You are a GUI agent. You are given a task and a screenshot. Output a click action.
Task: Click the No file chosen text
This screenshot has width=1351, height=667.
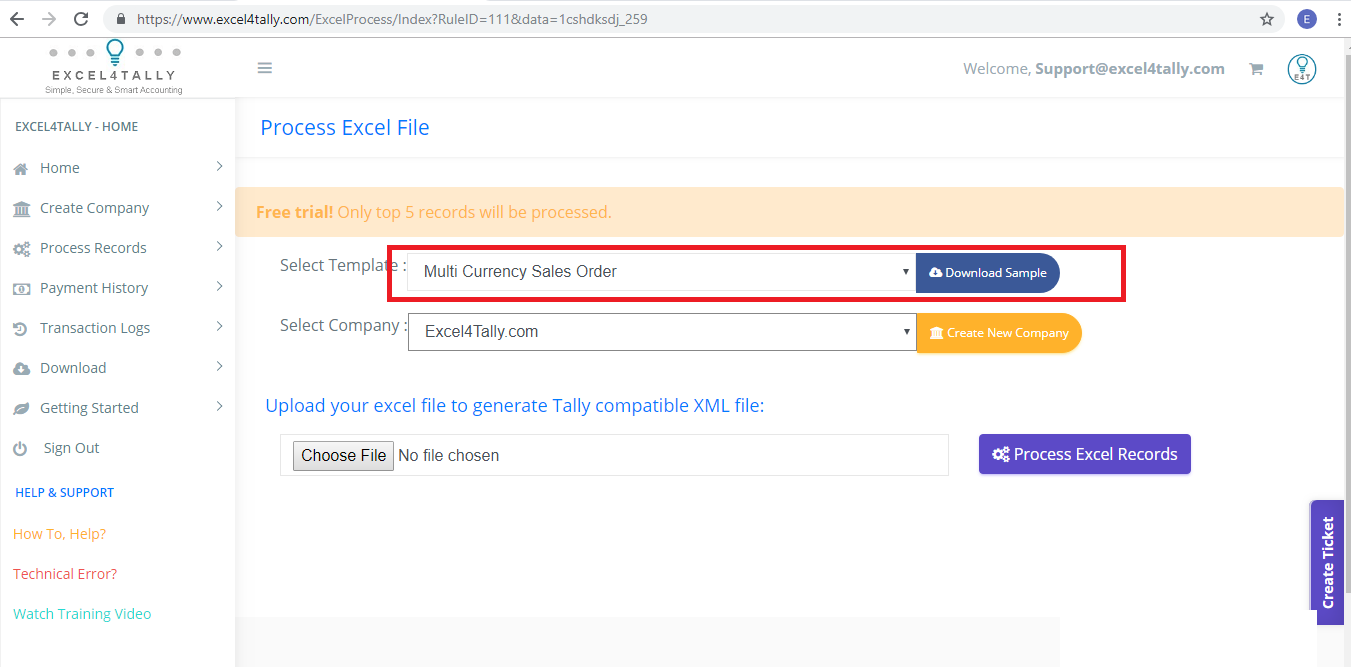[x=448, y=456]
